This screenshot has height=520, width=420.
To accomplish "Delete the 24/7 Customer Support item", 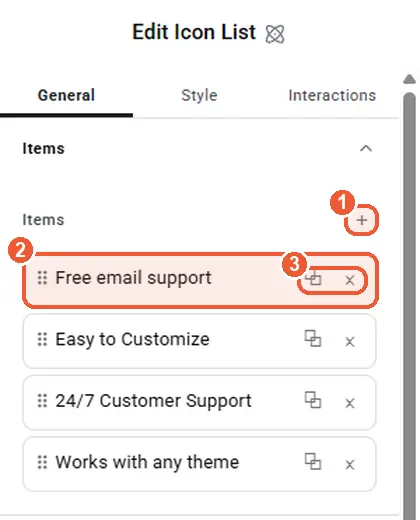I will click(x=350, y=403).
